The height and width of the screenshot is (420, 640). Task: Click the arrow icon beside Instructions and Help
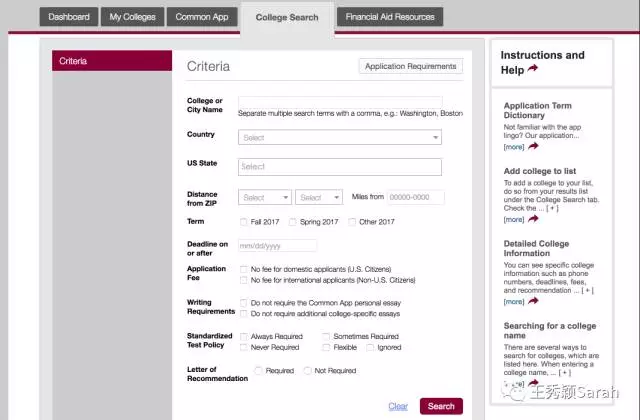(x=533, y=69)
